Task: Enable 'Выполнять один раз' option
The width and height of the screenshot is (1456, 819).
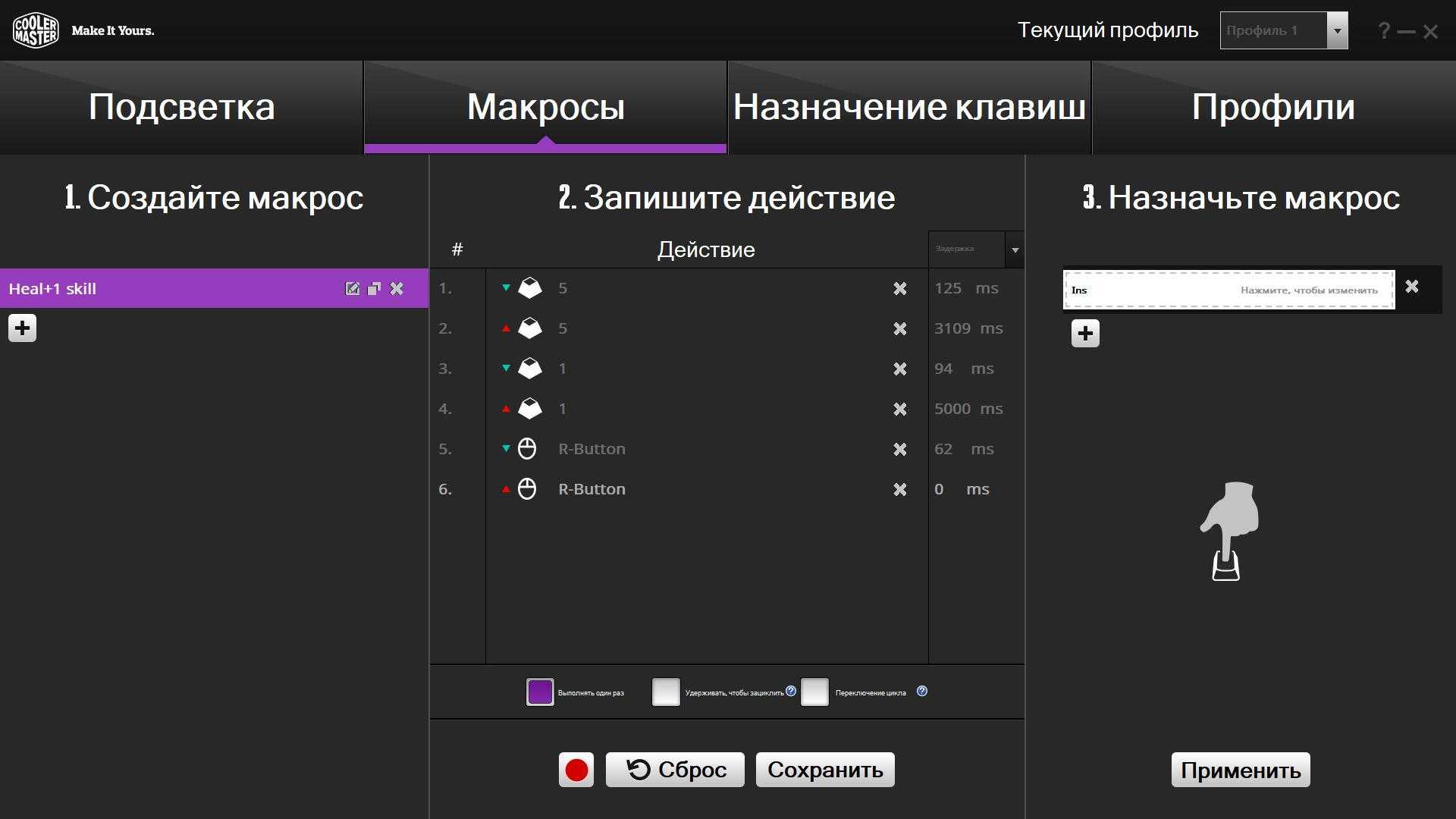Action: coord(540,692)
